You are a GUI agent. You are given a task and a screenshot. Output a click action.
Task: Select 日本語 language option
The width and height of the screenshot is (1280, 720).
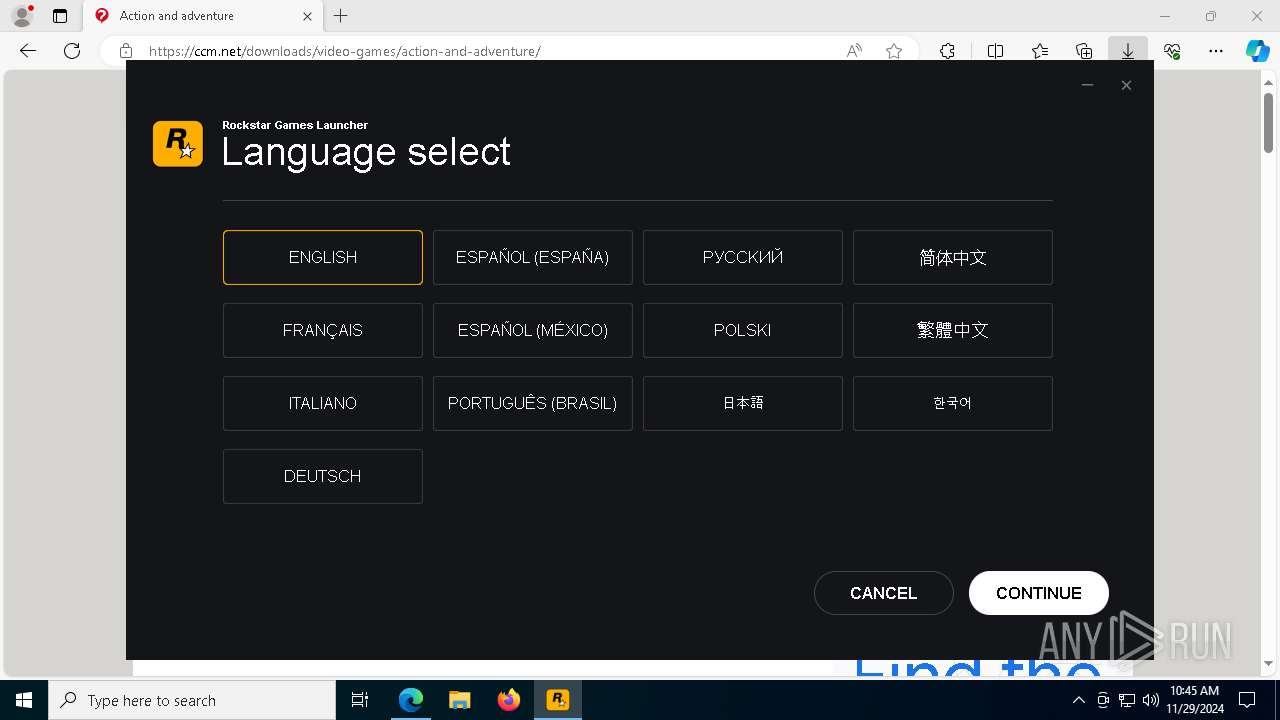click(x=742, y=403)
